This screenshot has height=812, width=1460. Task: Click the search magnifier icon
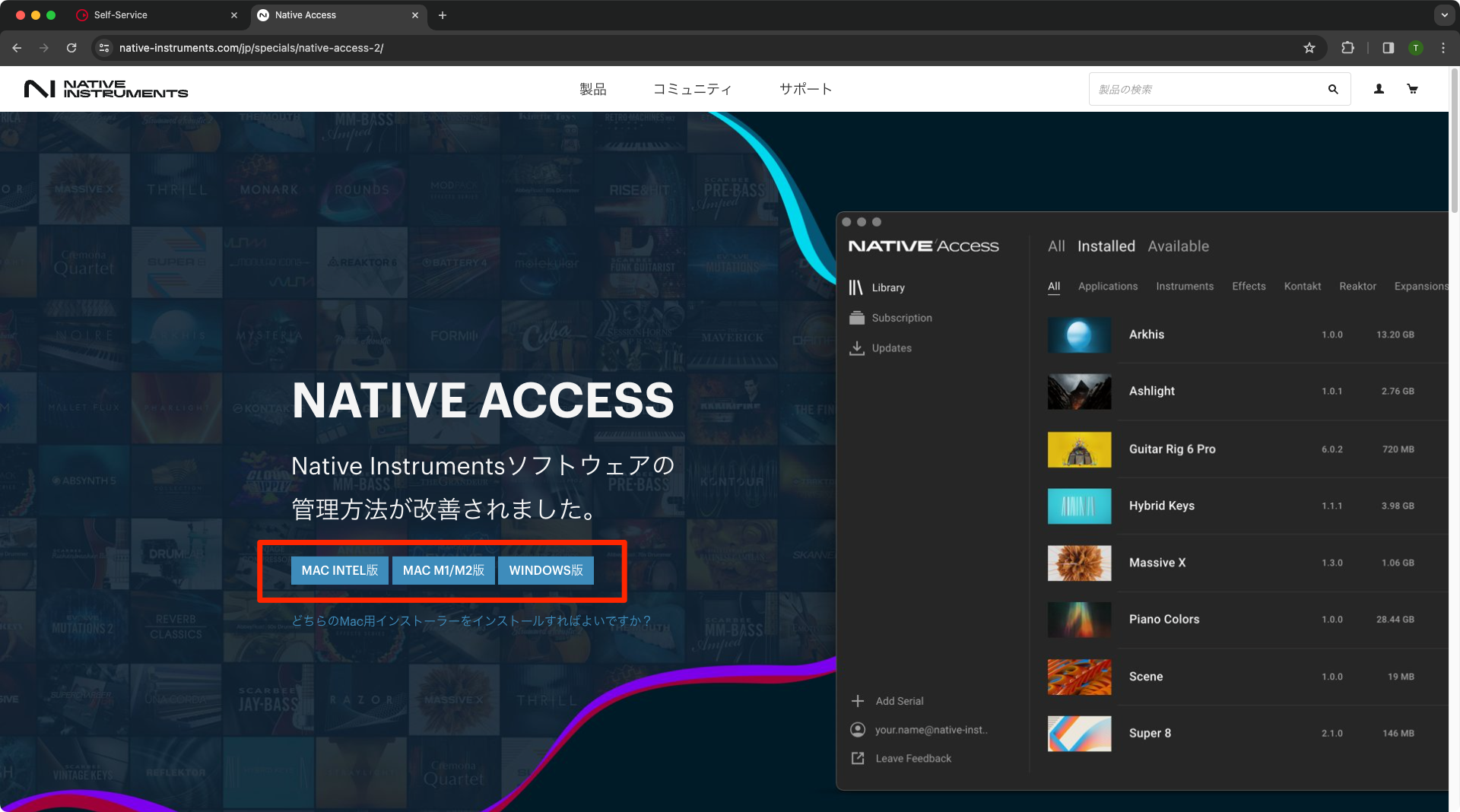click(1333, 89)
